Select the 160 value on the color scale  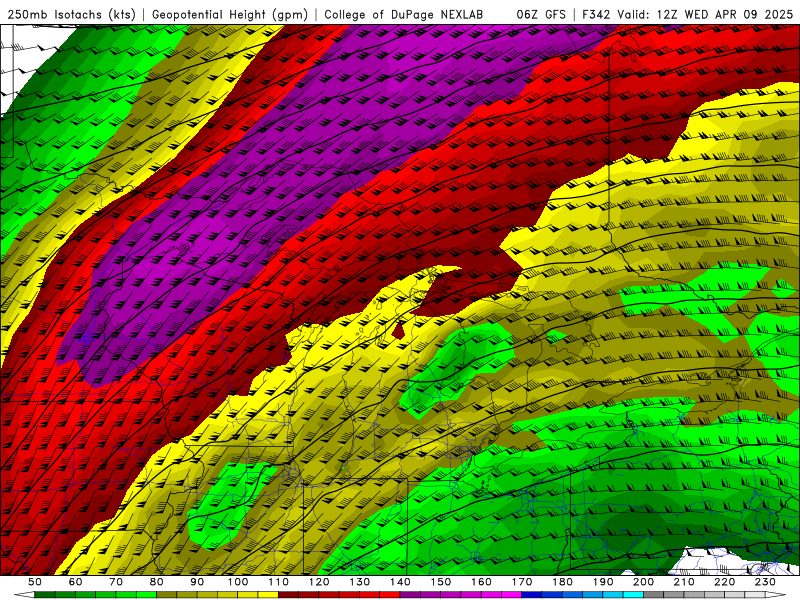tap(481, 582)
